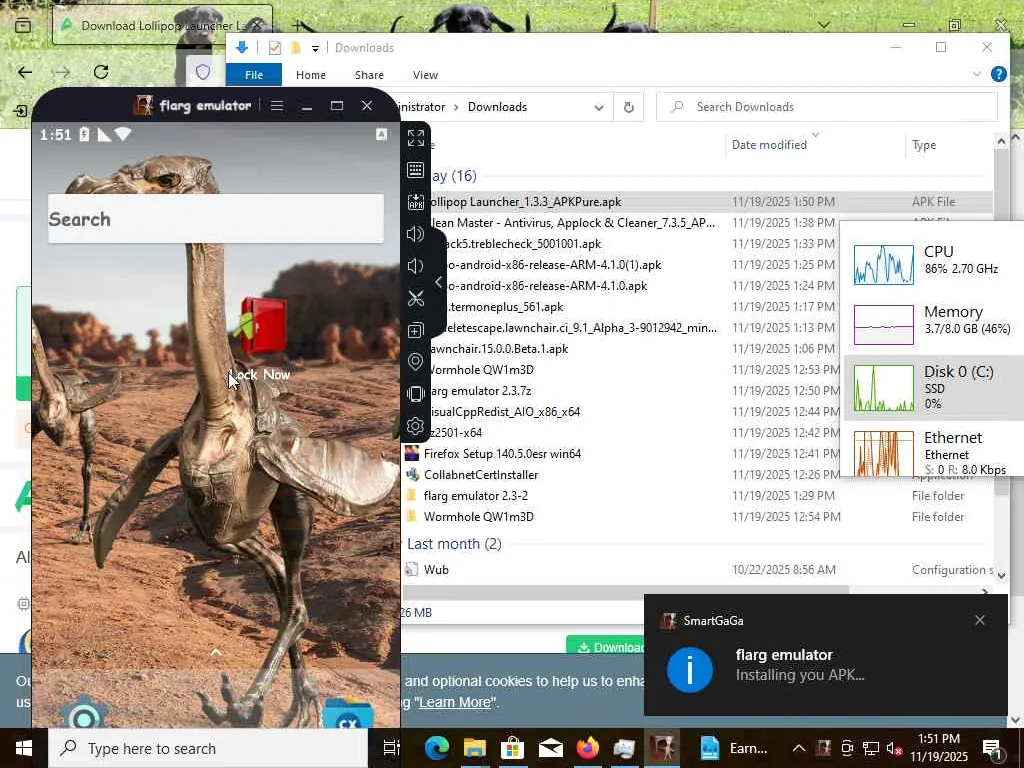
Task: Open the View ribbon tab in File Explorer
Action: tap(425, 75)
